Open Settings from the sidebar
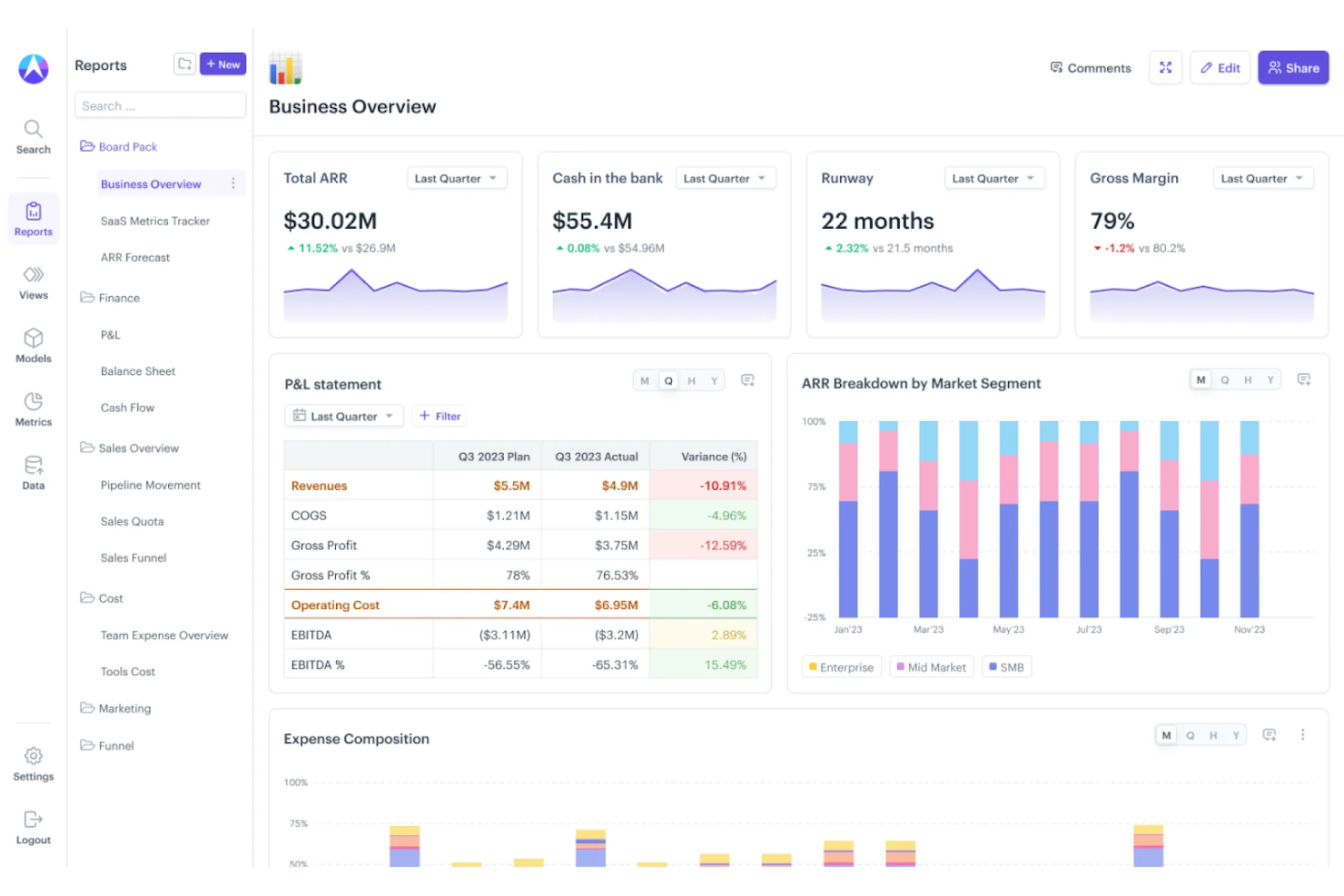This screenshot has width=1344, height=896. click(x=33, y=763)
